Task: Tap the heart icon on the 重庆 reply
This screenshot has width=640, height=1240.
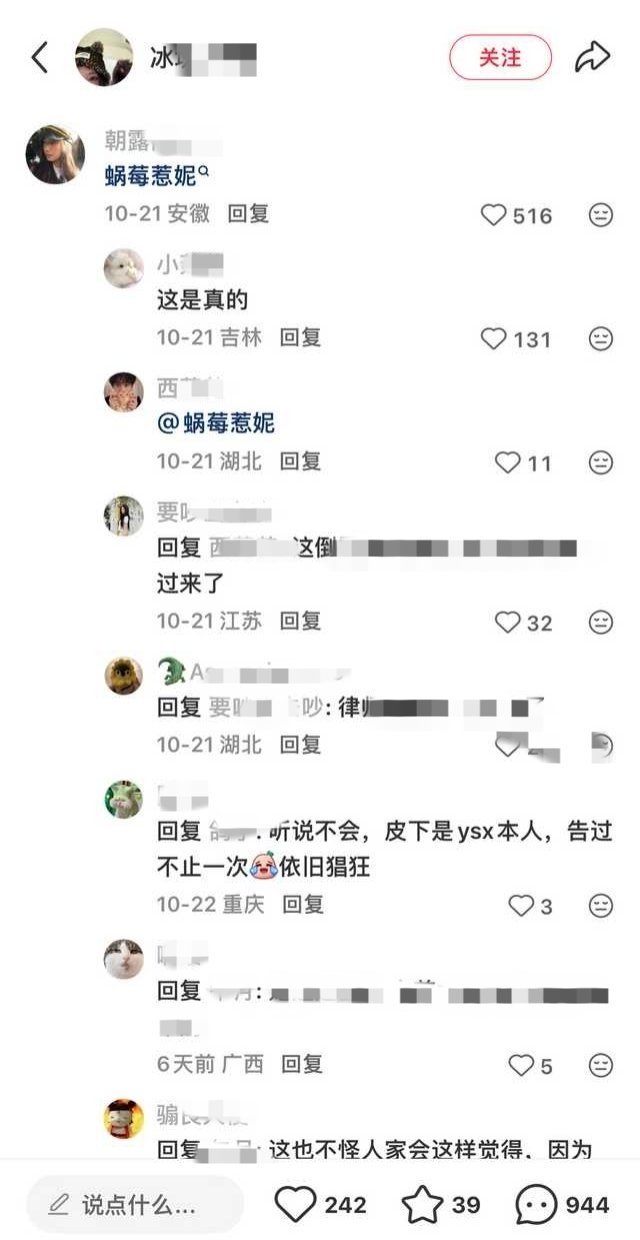Action: [521, 906]
